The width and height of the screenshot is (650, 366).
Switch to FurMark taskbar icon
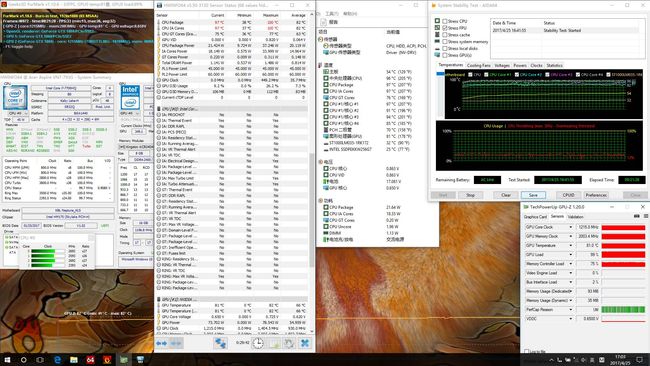[x=107, y=360]
